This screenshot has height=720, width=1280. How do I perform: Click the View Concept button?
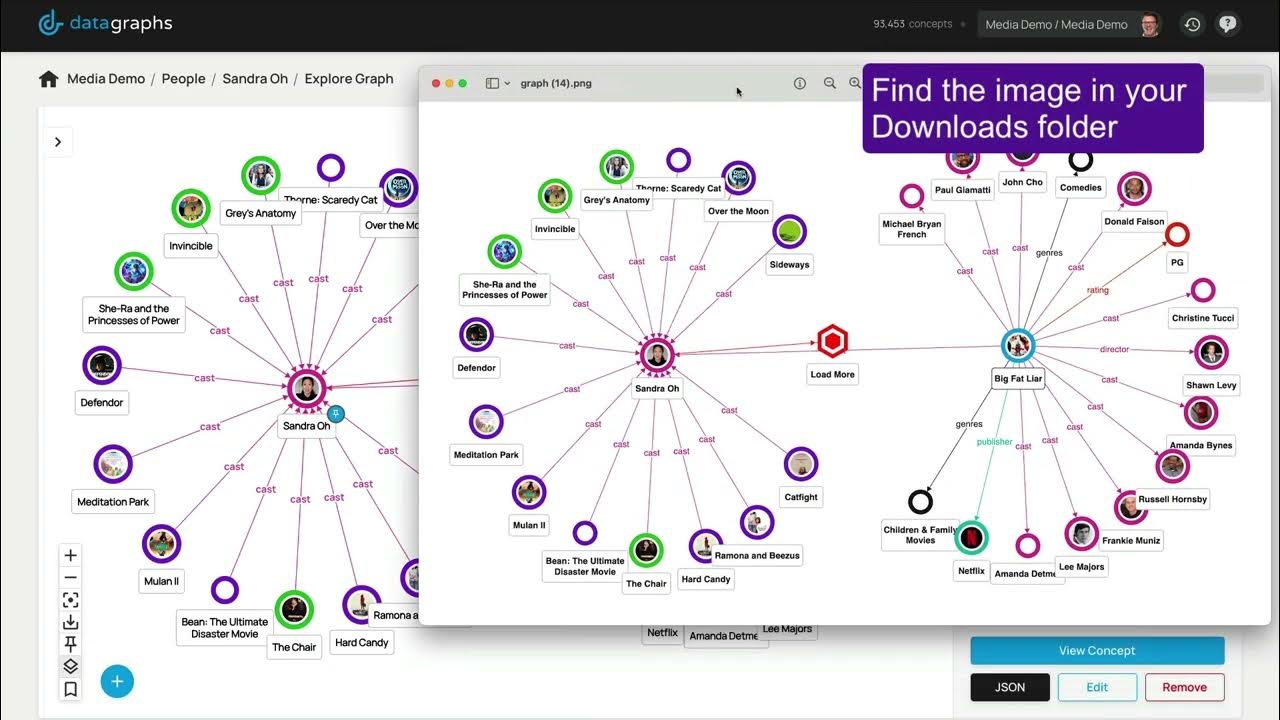click(x=1097, y=651)
